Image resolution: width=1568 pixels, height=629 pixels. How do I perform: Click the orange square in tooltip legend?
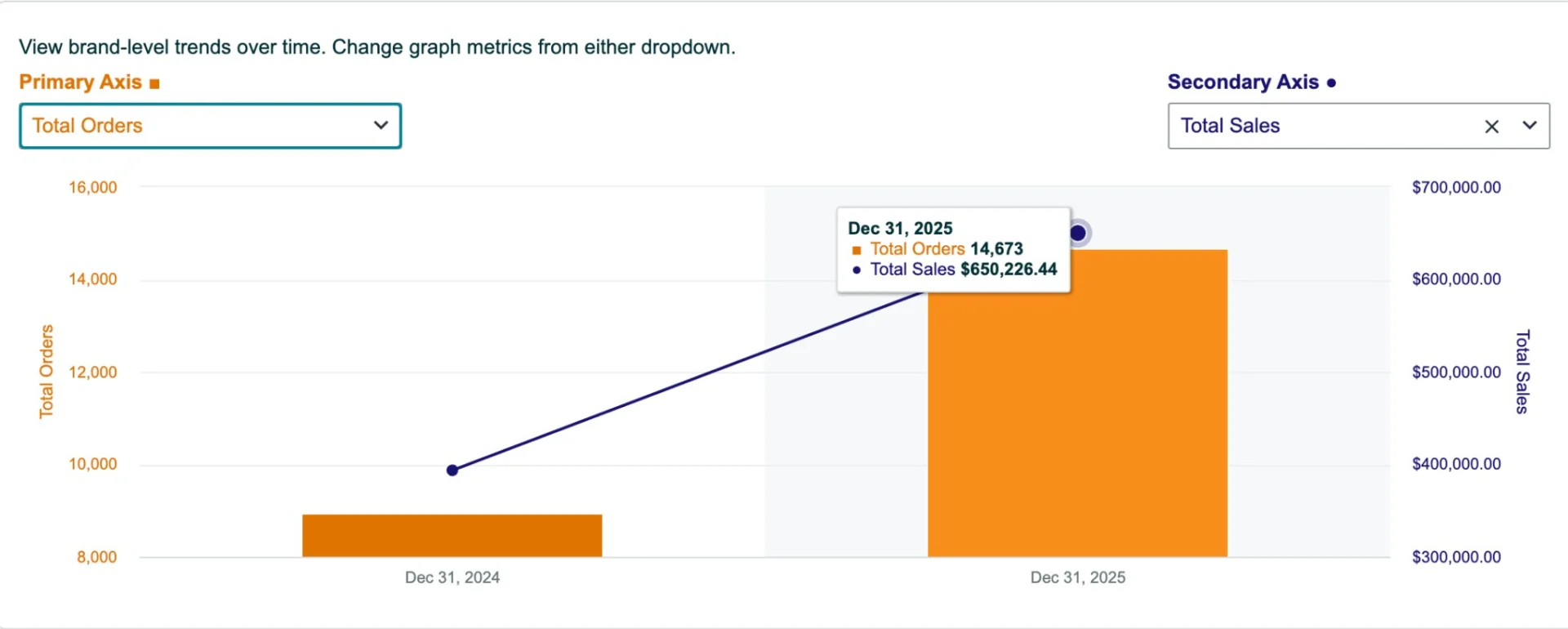point(857,250)
